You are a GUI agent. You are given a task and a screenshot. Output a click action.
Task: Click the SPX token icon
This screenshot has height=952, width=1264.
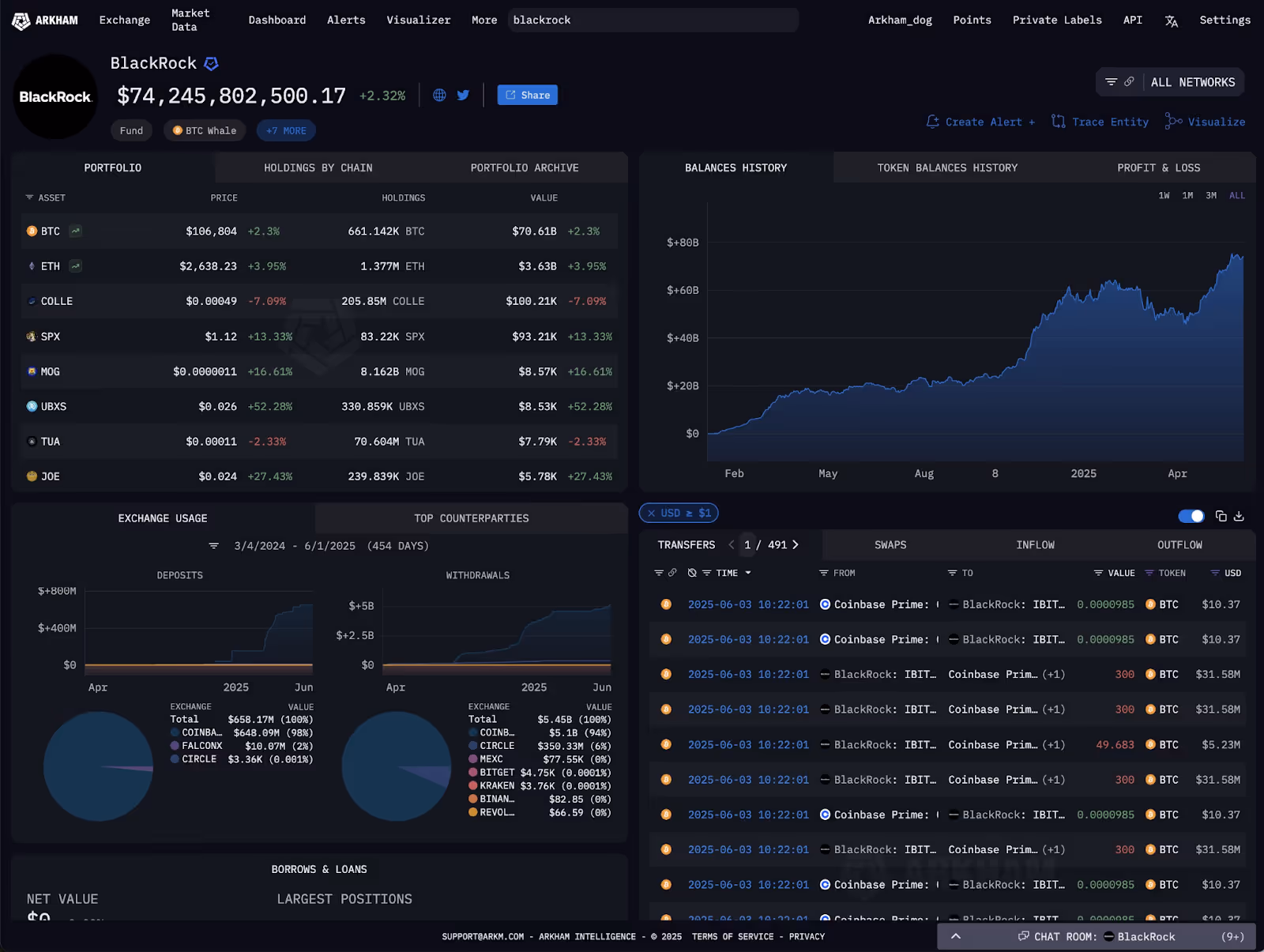[x=32, y=337]
